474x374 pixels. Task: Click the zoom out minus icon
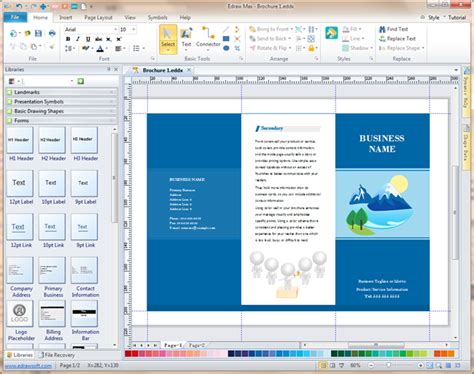pos(371,365)
